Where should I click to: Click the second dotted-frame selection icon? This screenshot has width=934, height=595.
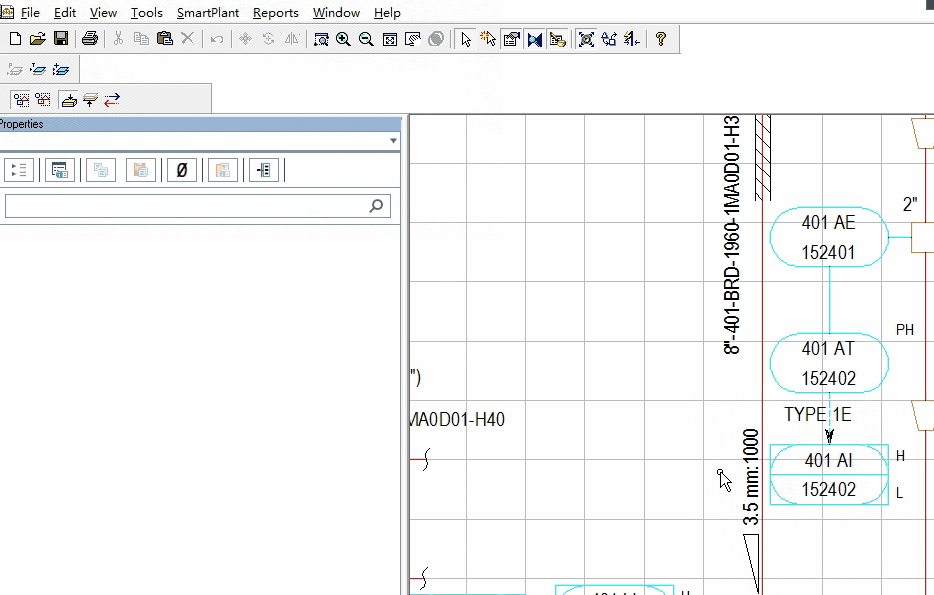43,99
